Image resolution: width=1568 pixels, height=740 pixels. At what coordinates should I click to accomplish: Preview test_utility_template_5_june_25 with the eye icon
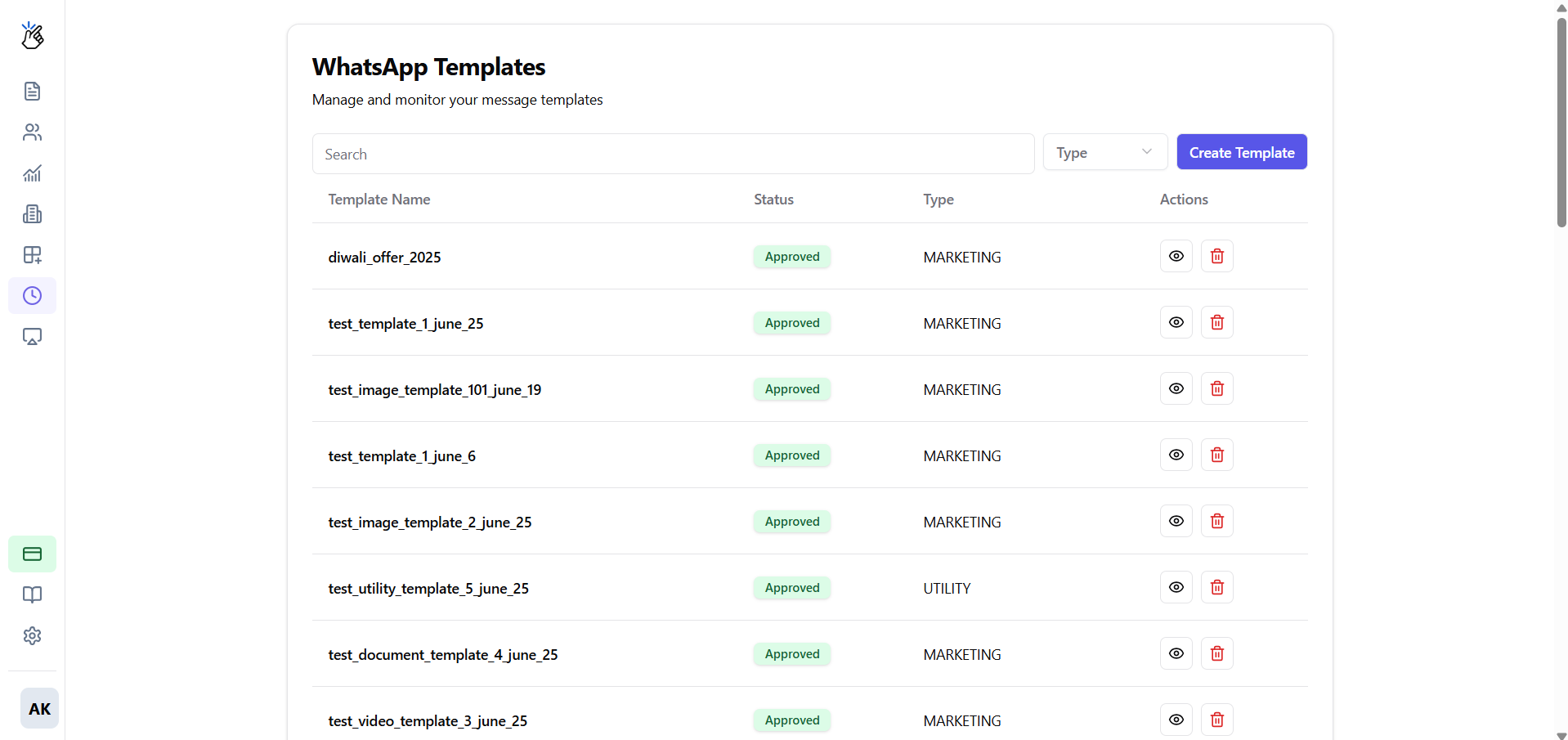click(1176, 587)
